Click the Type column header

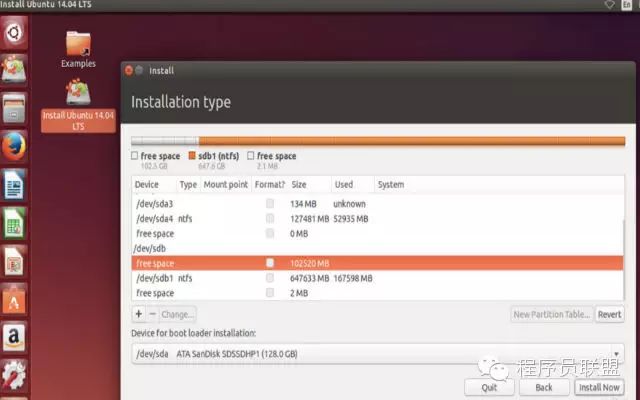(188, 184)
